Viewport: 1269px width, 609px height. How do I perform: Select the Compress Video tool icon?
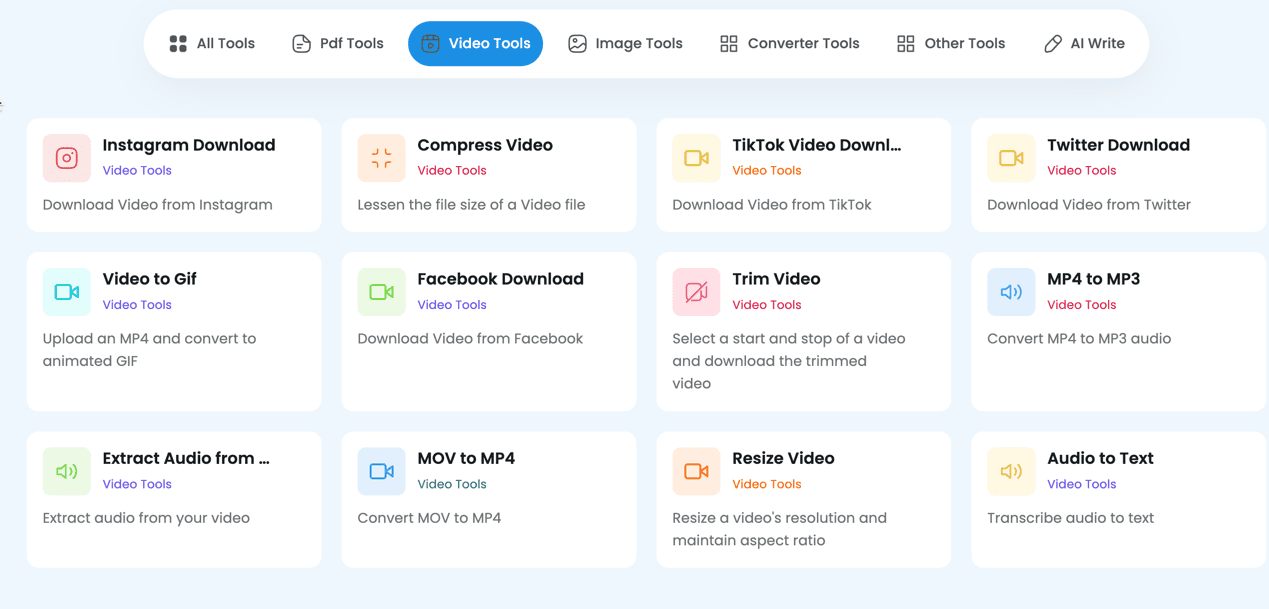click(x=381, y=158)
